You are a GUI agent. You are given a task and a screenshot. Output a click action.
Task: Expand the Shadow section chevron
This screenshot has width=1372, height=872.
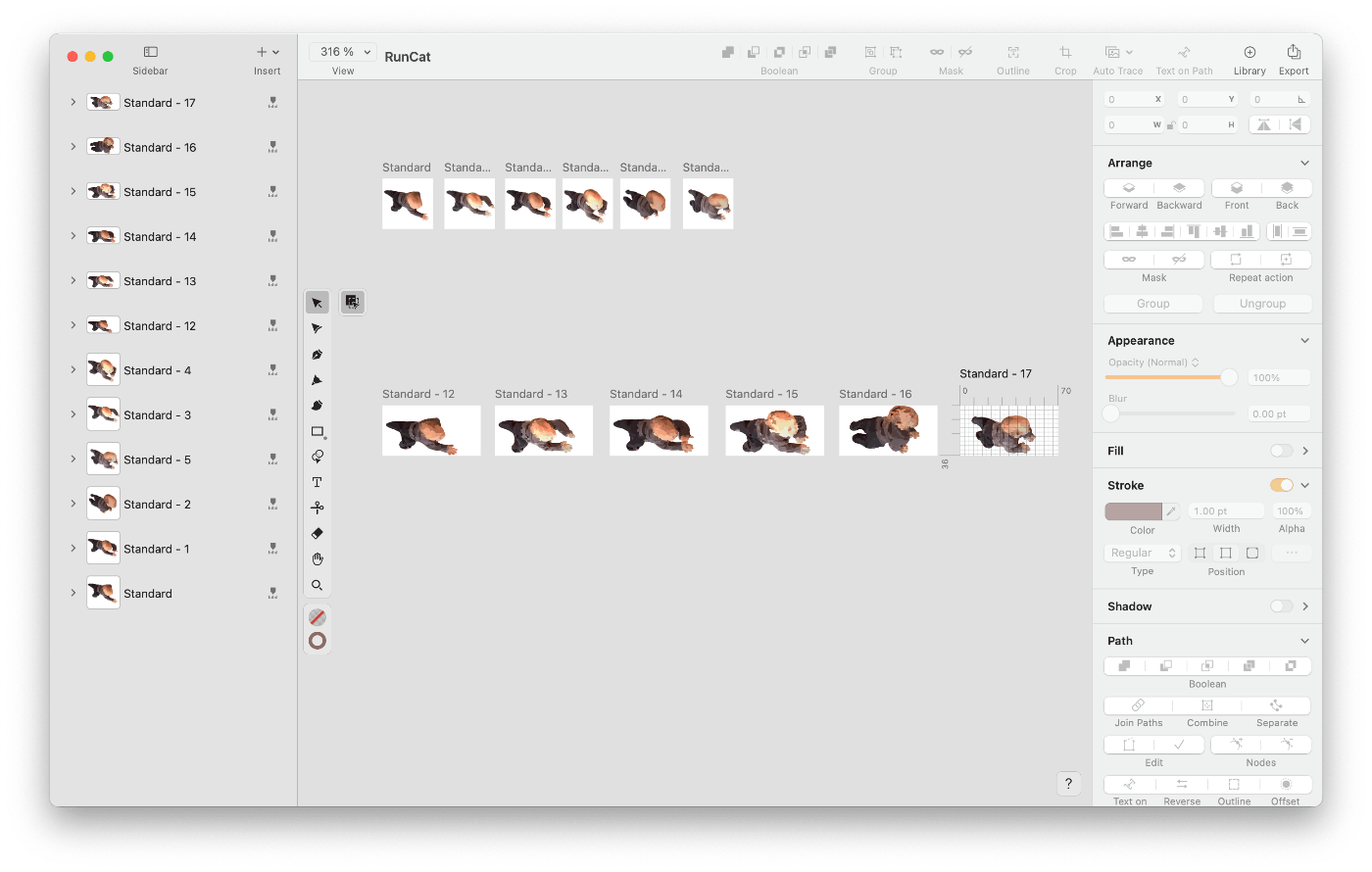1305,606
